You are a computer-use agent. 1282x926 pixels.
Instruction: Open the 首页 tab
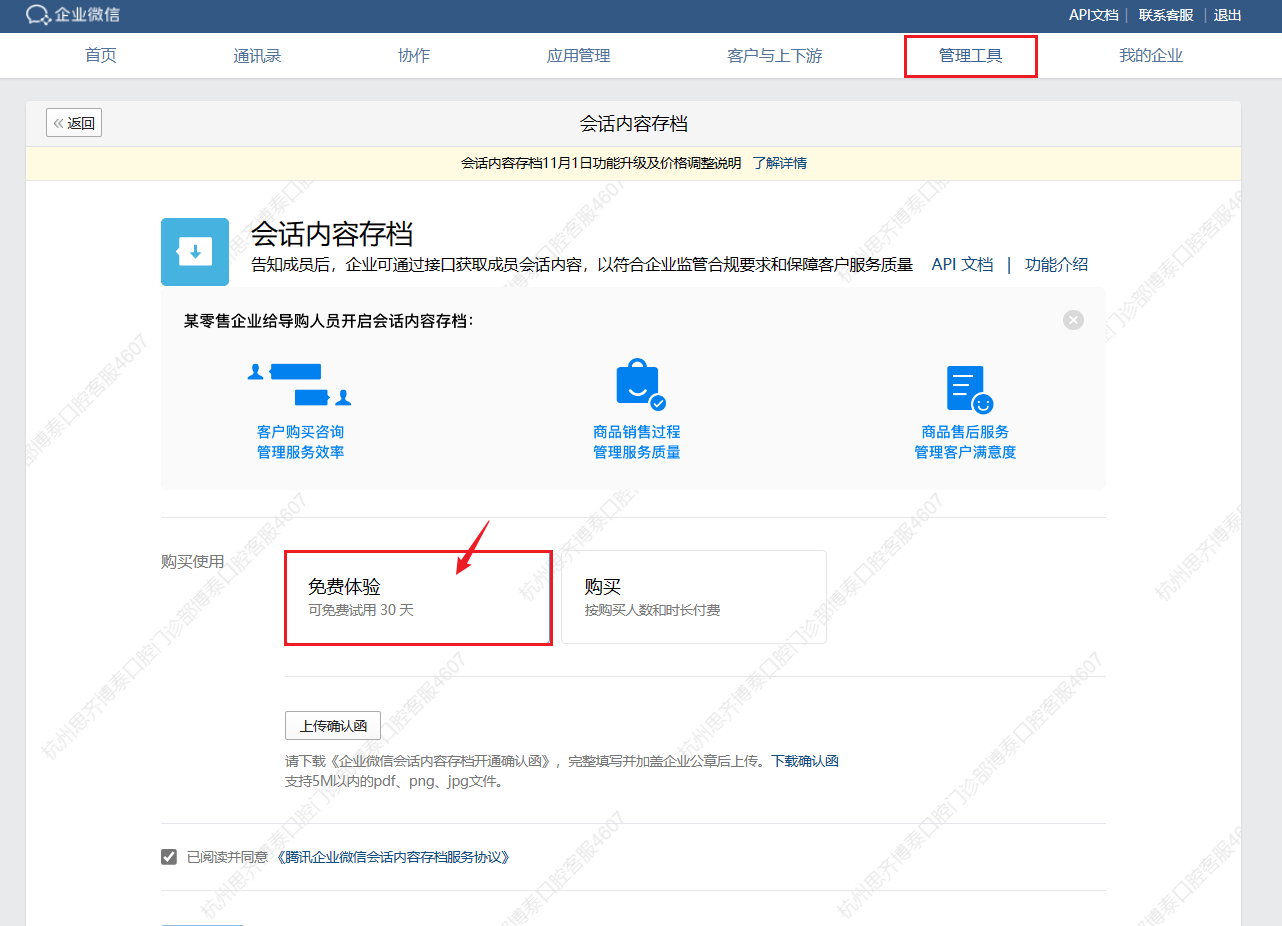pyautogui.click(x=101, y=56)
